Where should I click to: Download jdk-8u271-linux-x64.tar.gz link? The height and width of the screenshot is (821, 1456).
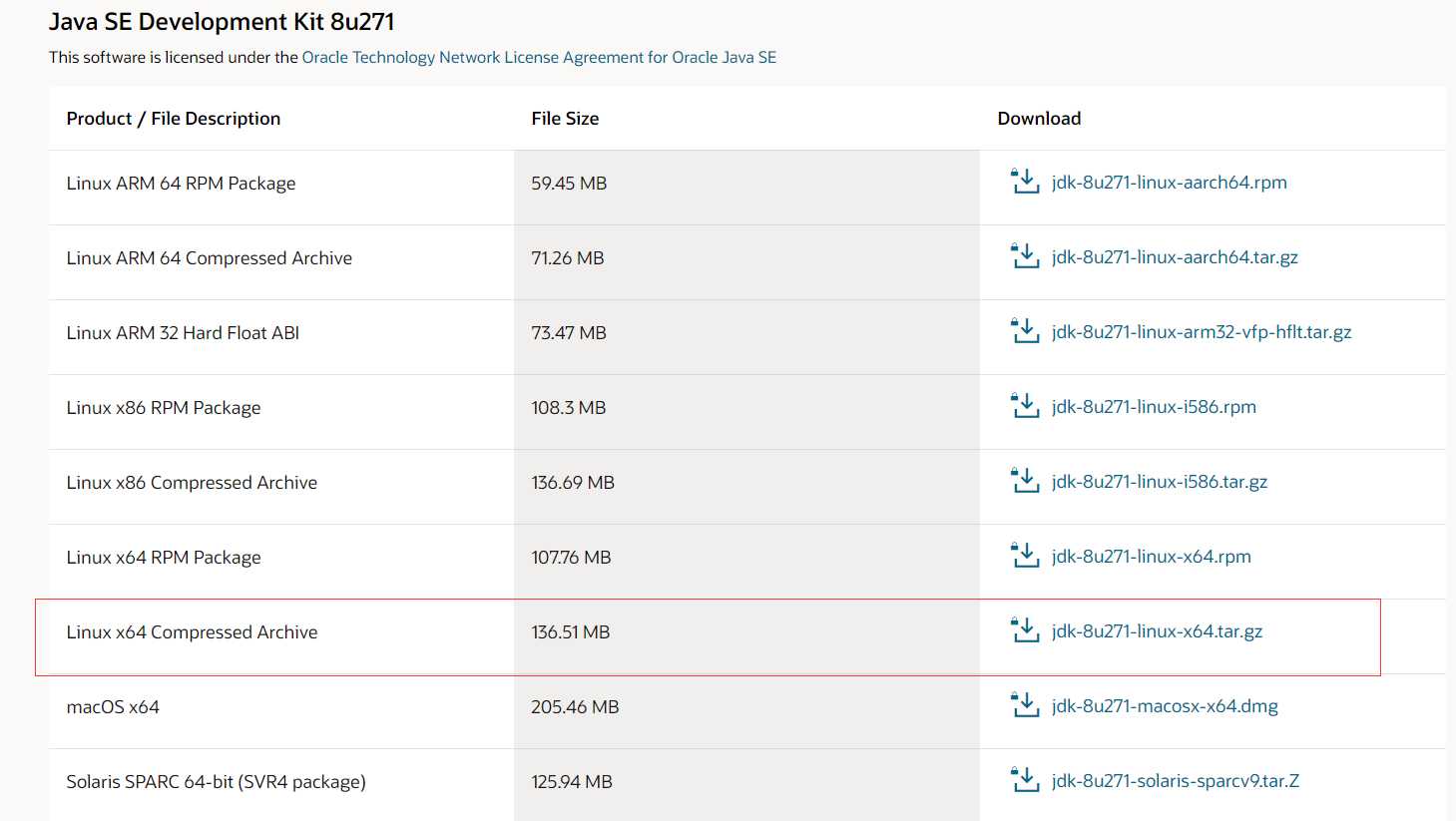pos(1157,631)
